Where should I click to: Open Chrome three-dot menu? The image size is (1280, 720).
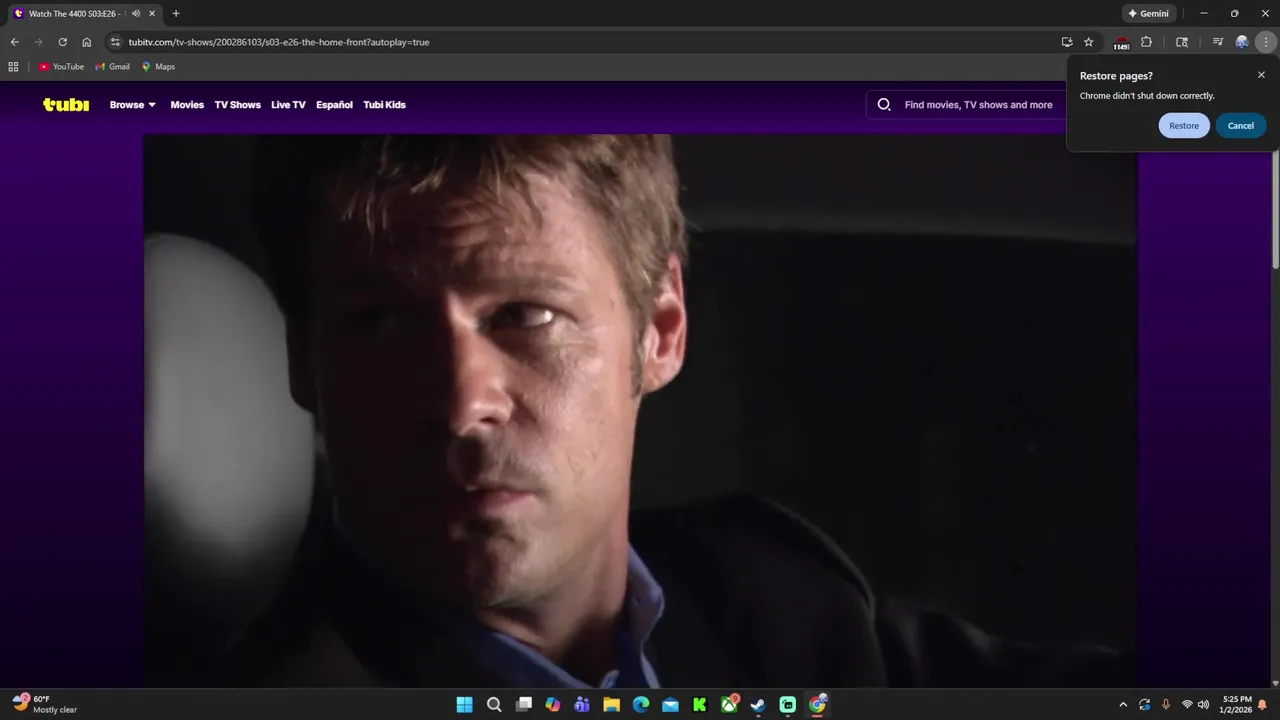coord(1267,42)
